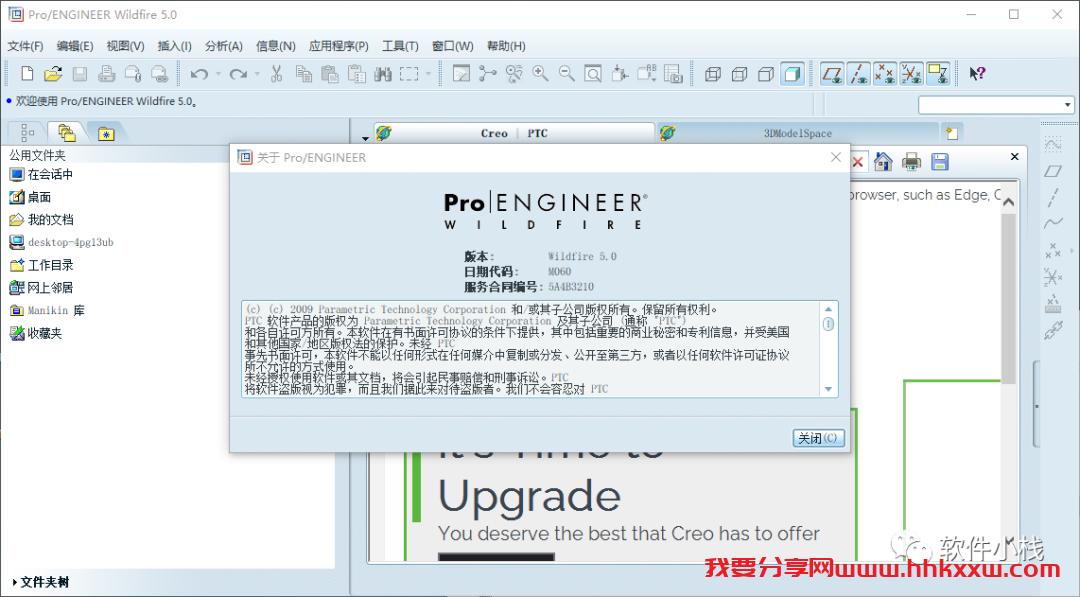Close the embedded browser panel
The height and width of the screenshot is (597, 1080).
click(x=1014, y=157)
